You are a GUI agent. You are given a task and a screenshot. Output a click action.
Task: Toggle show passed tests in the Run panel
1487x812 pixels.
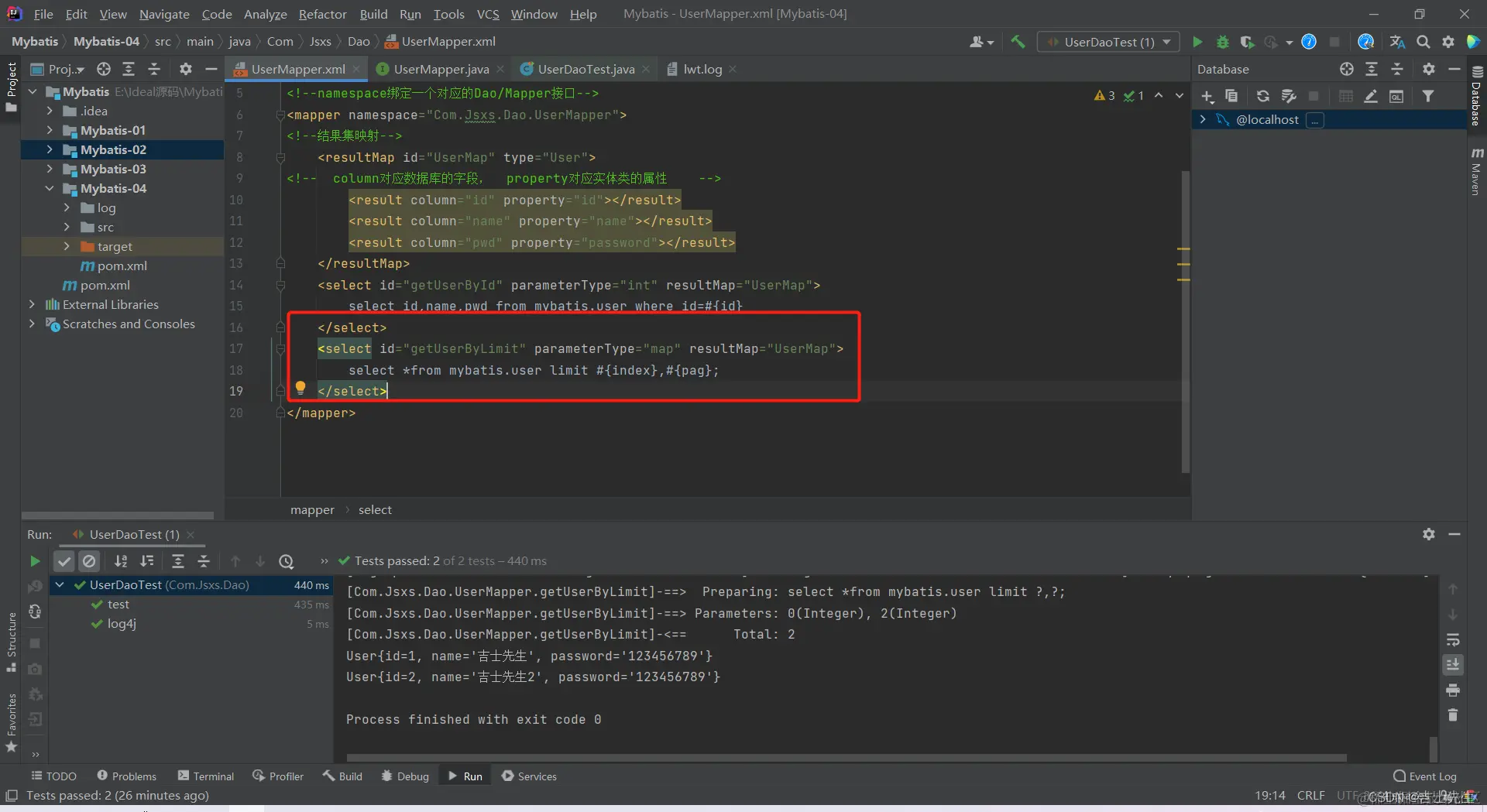64,561
